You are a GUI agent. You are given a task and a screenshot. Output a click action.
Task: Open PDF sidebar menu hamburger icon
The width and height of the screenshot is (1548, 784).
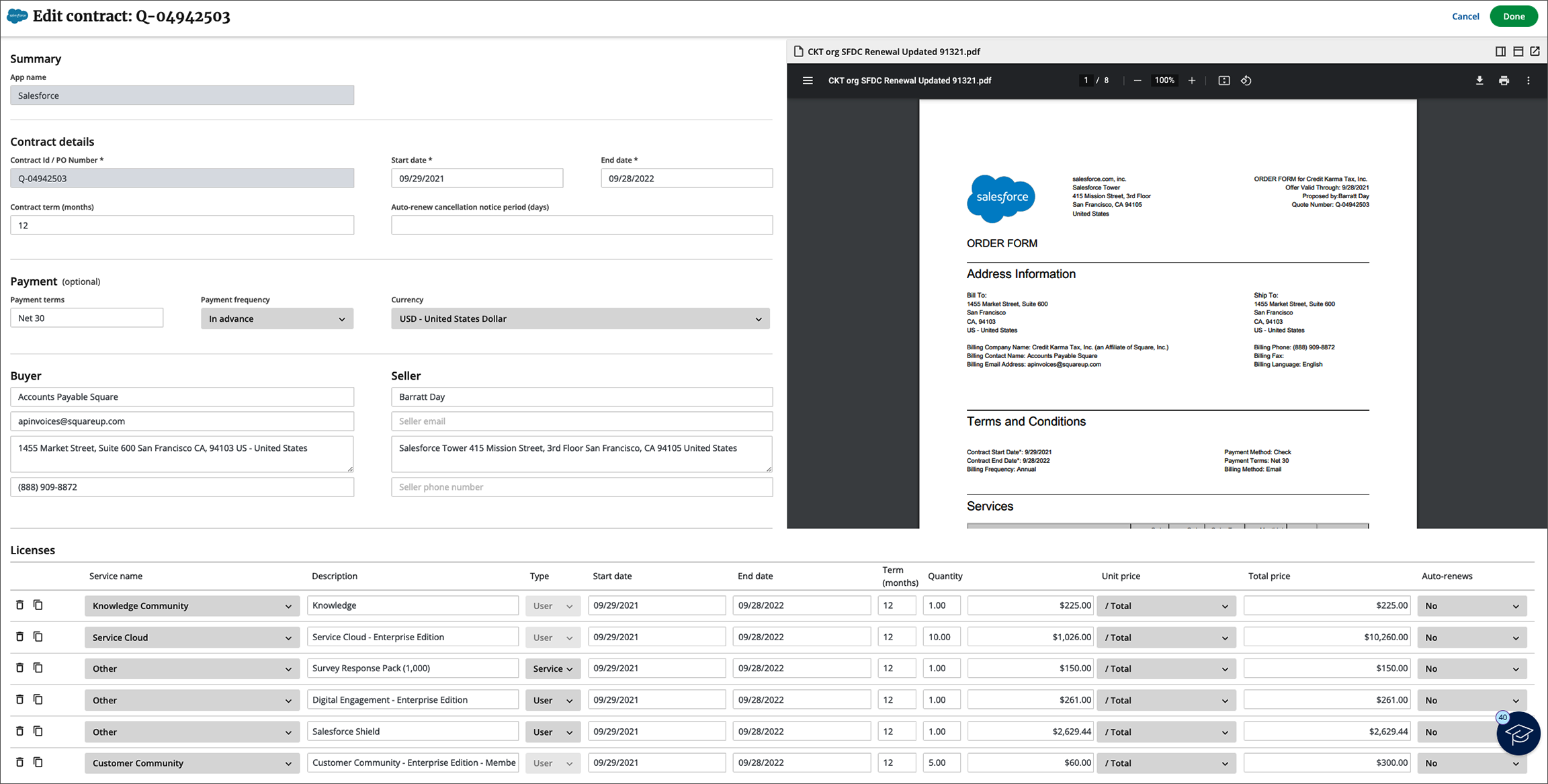808,81
